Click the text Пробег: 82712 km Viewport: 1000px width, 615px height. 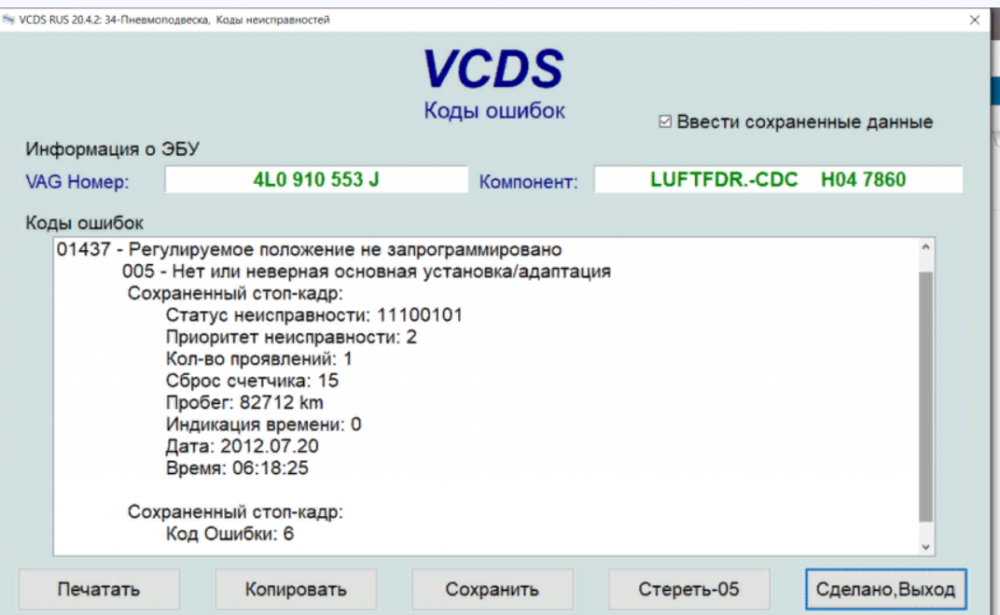coord(244,403)
